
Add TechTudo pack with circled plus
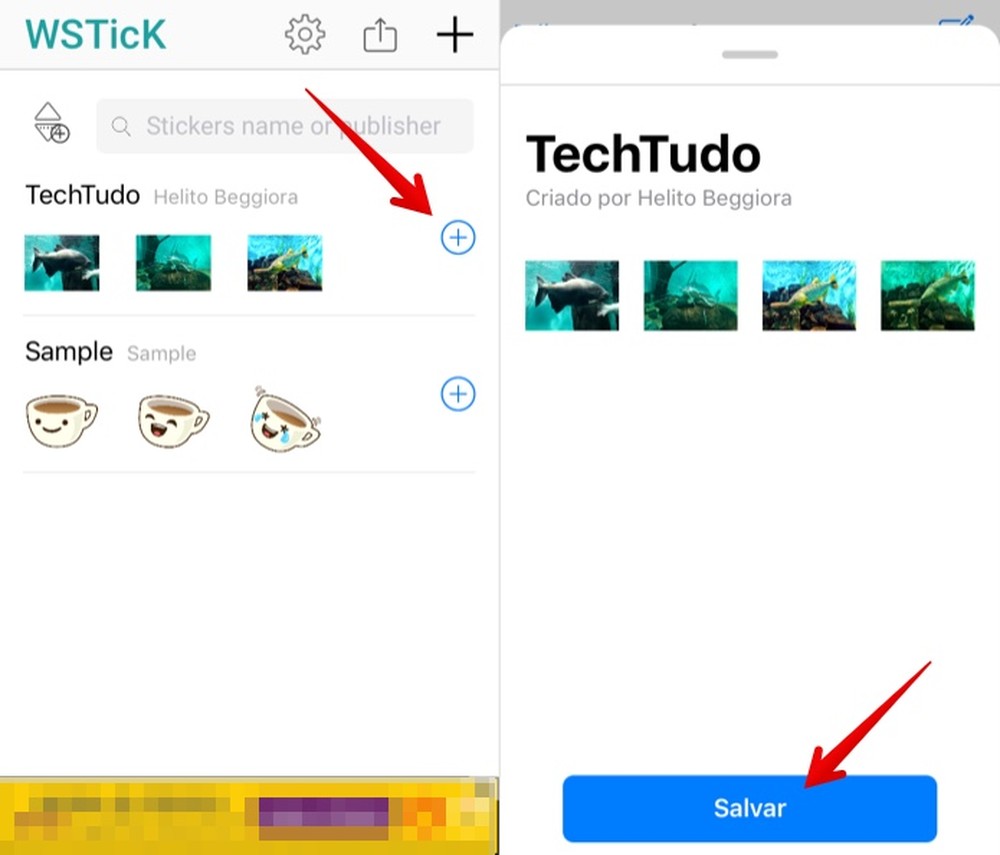coord(458,238)
